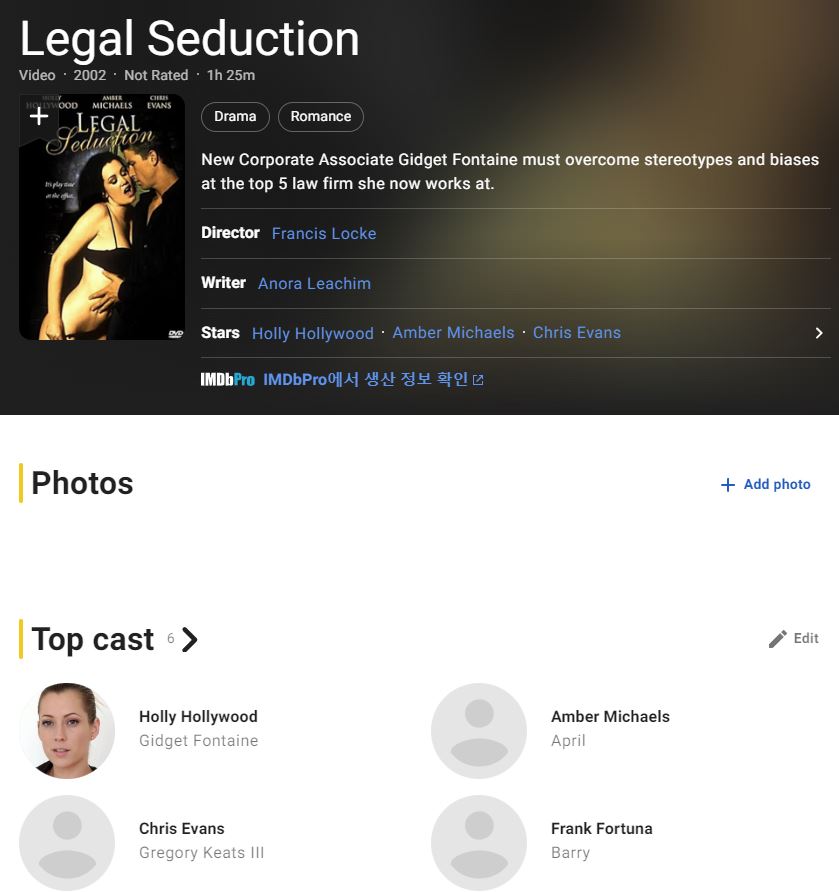The image size is (839, 892).
Task: Open the Legal Seduction poster image
Action: point(102,217)
